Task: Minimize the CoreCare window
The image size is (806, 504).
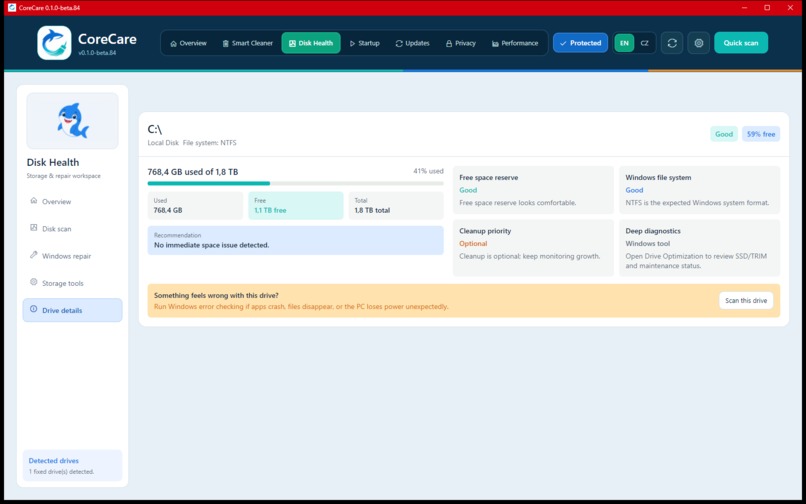Action: click(x=745, y=8)
